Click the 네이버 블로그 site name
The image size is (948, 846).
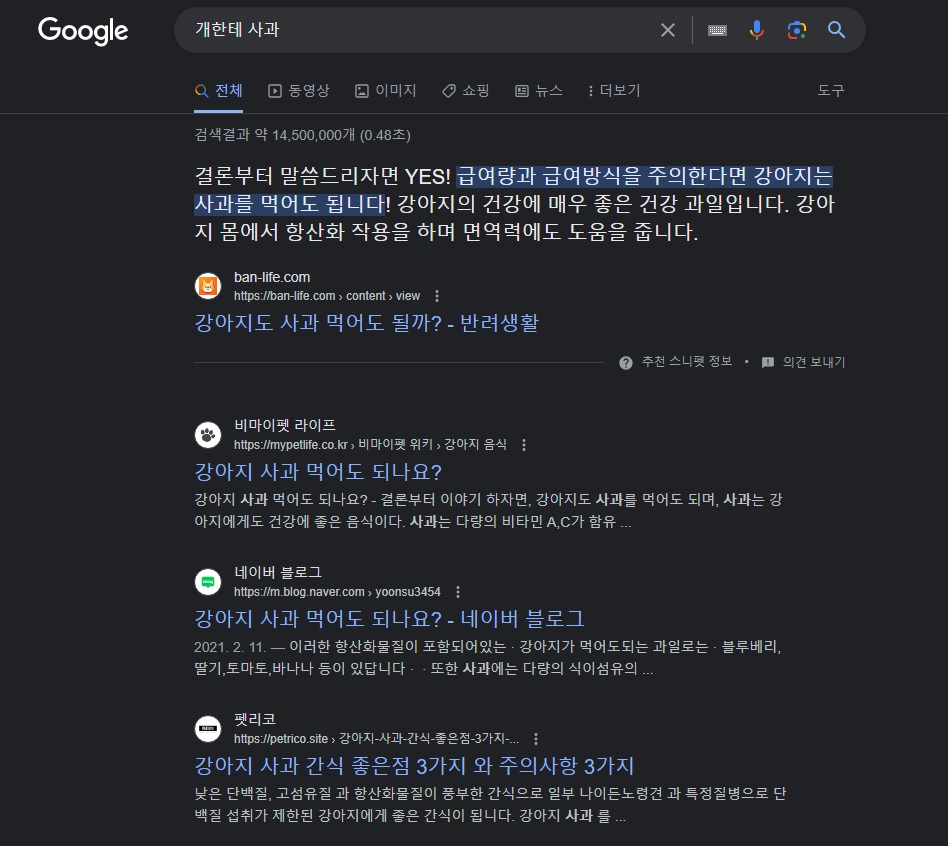(278, 572)
